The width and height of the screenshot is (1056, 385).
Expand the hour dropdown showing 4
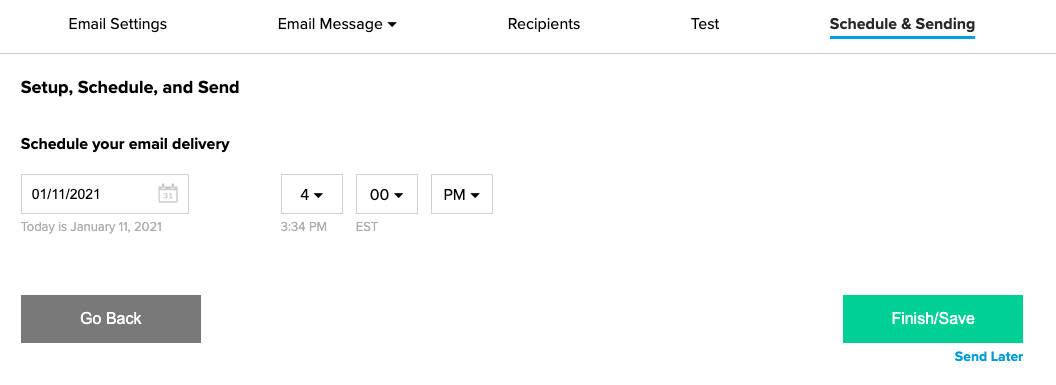[312, 195]
